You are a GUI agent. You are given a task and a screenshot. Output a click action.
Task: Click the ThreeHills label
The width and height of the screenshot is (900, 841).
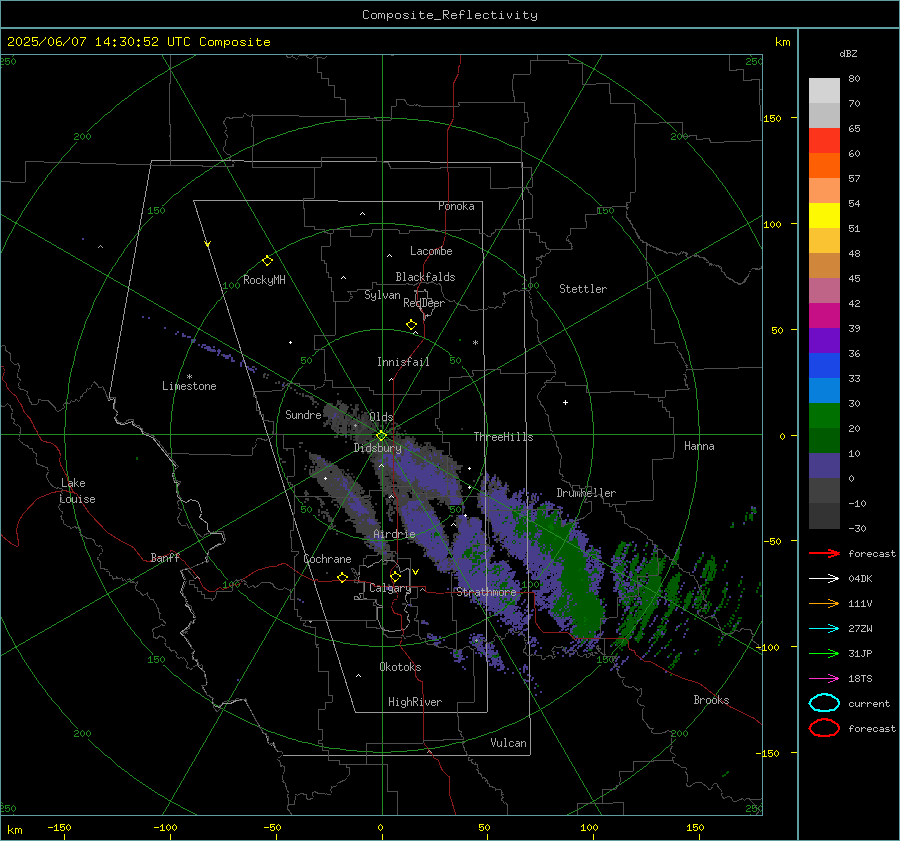pyautogui.click(x=503, y=437)
